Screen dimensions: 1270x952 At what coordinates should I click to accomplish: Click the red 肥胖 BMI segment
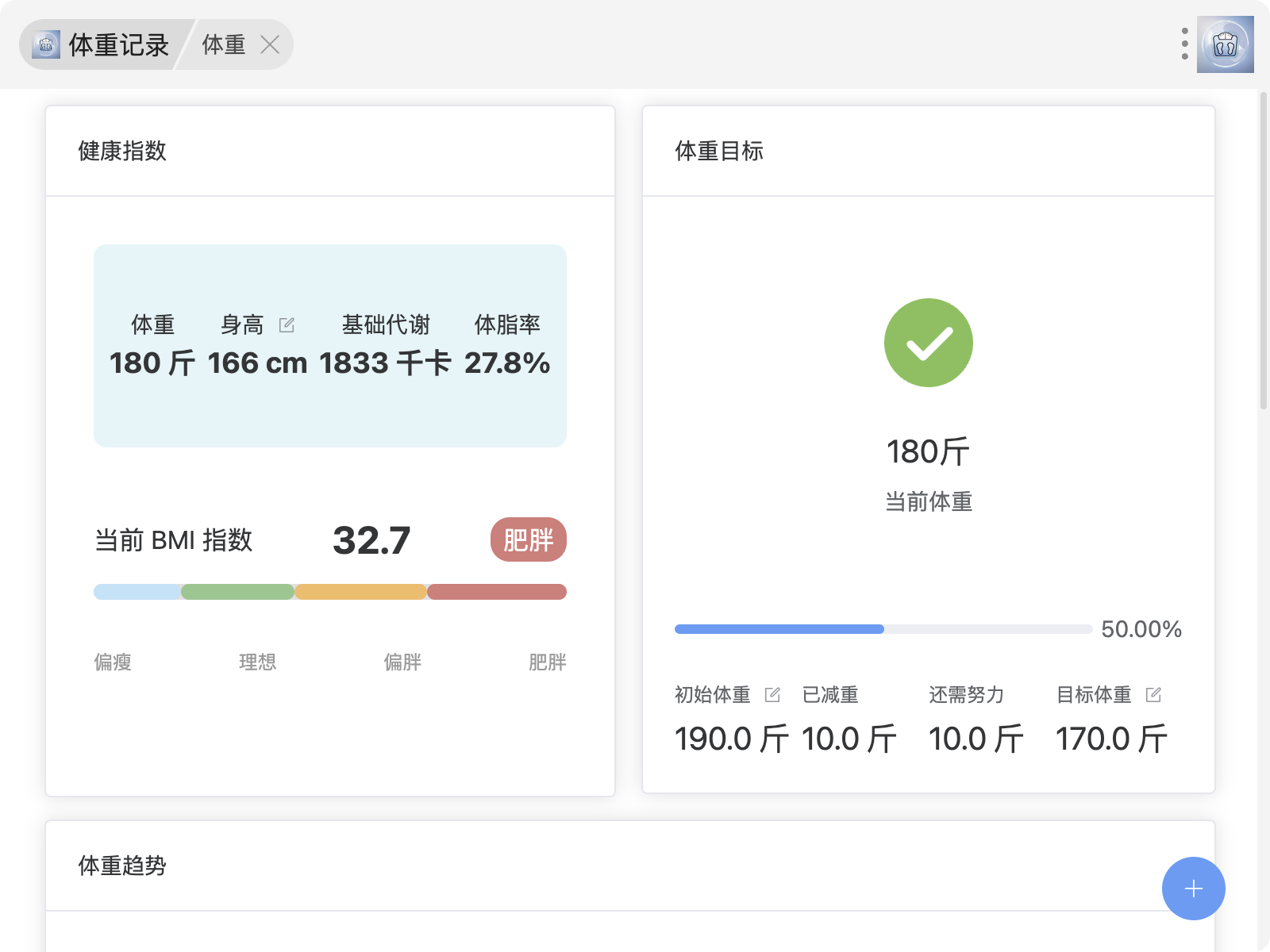click(497, 592)
